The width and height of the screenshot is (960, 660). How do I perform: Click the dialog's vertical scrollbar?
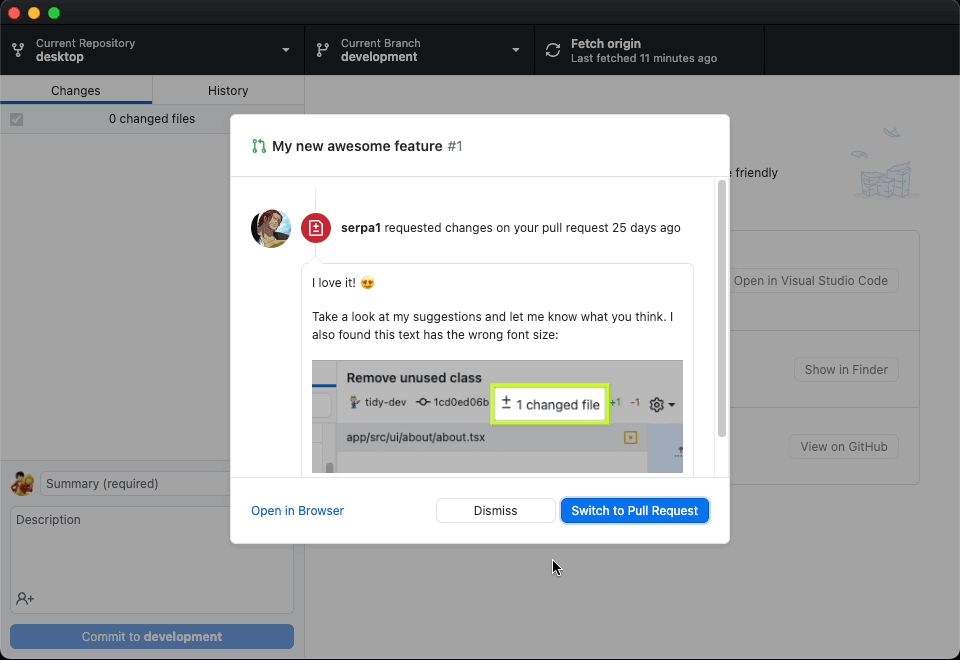[x=722, y=309]
